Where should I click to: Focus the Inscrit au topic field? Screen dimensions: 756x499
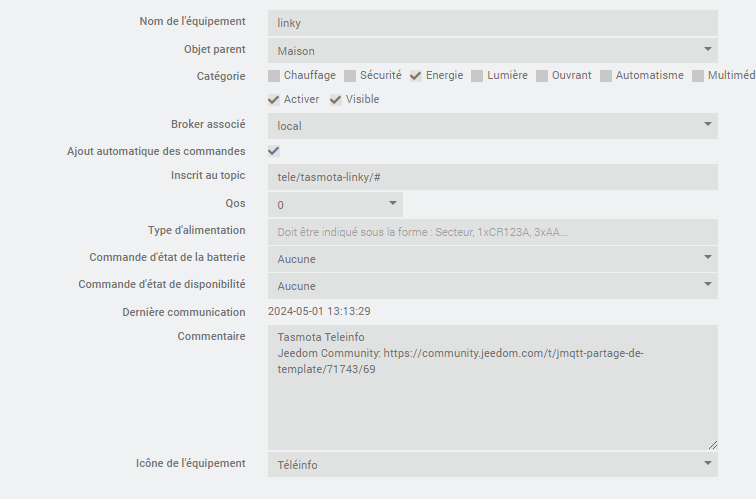[493, 177]
